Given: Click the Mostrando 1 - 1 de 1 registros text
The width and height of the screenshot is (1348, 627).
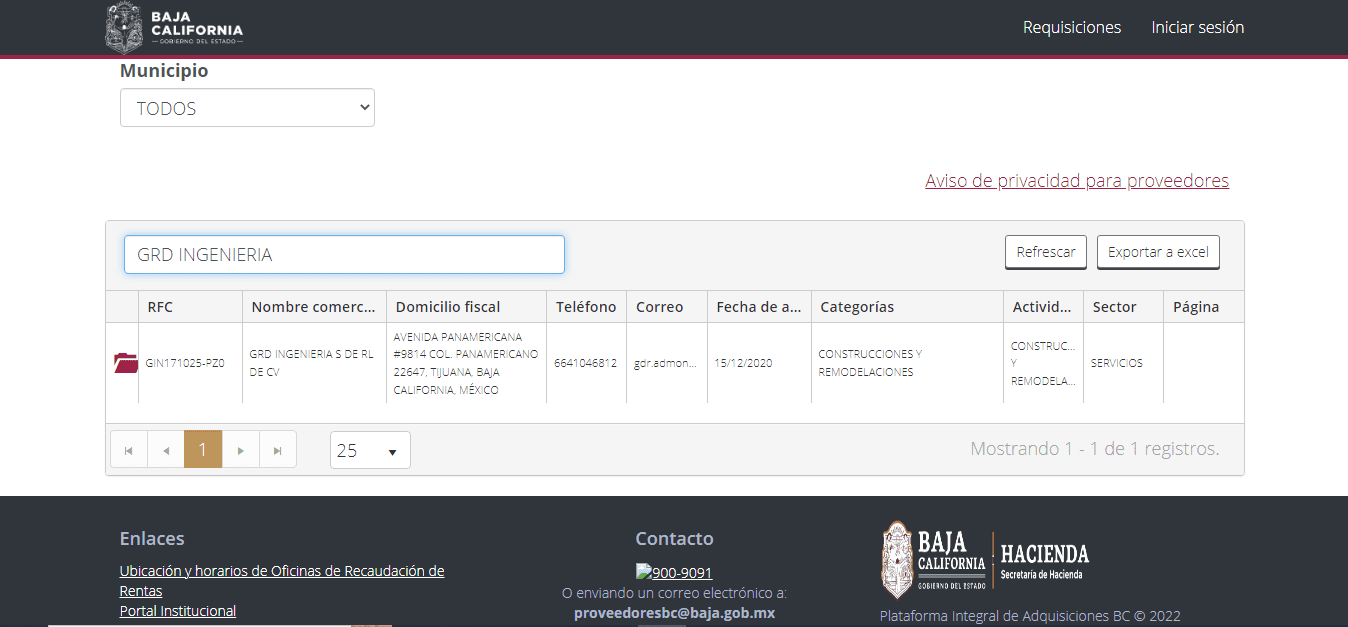Looking at the screenshot, I should [x=1095, y=449].
